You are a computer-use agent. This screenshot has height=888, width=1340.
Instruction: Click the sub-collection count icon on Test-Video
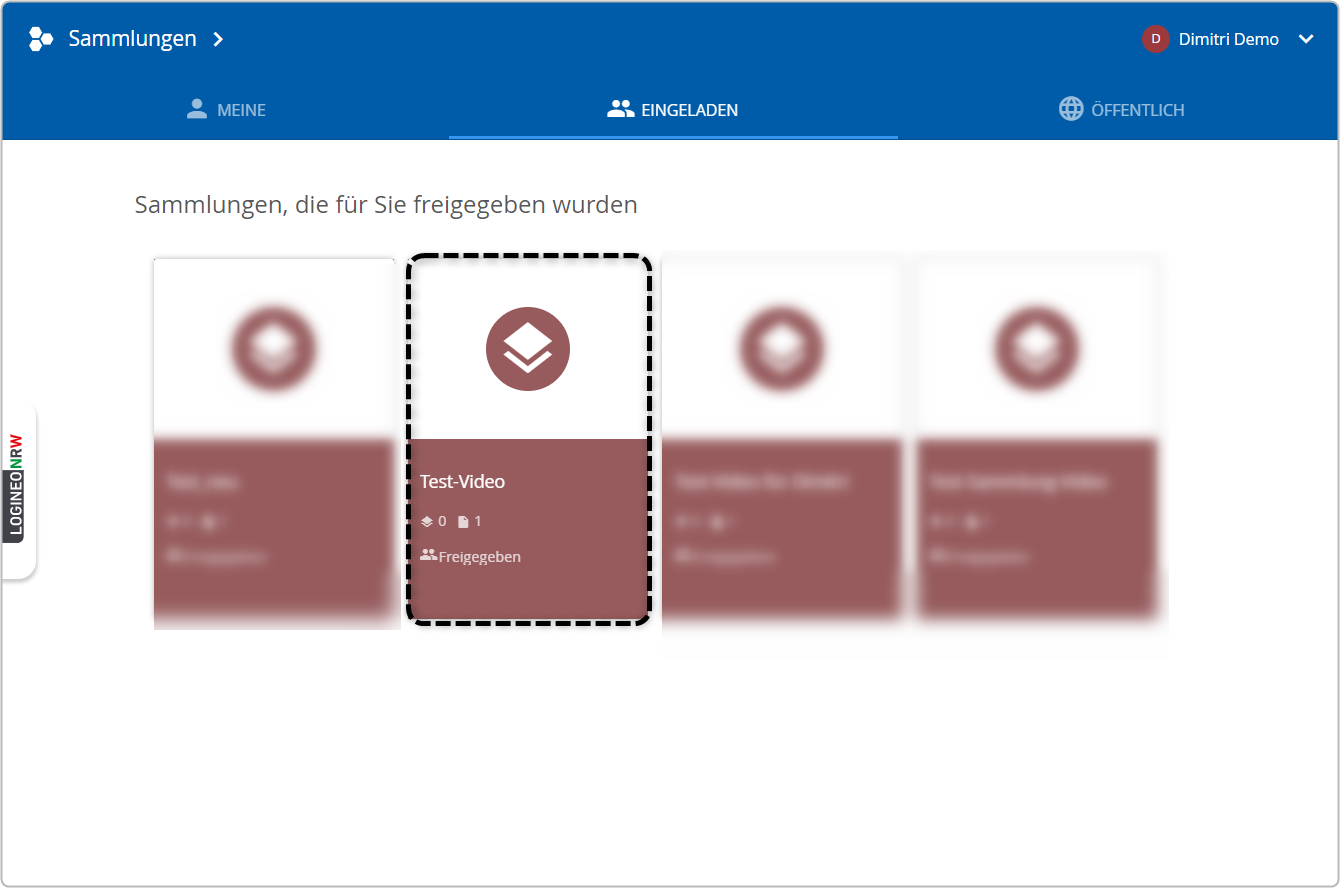coord(427,521)
